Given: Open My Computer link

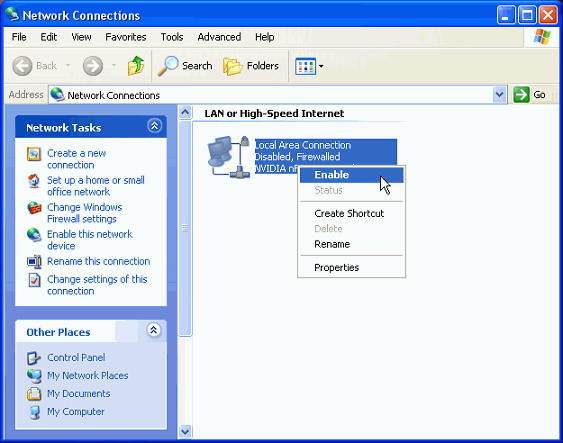Looking at the screenshot, I should tap(76, 411).
